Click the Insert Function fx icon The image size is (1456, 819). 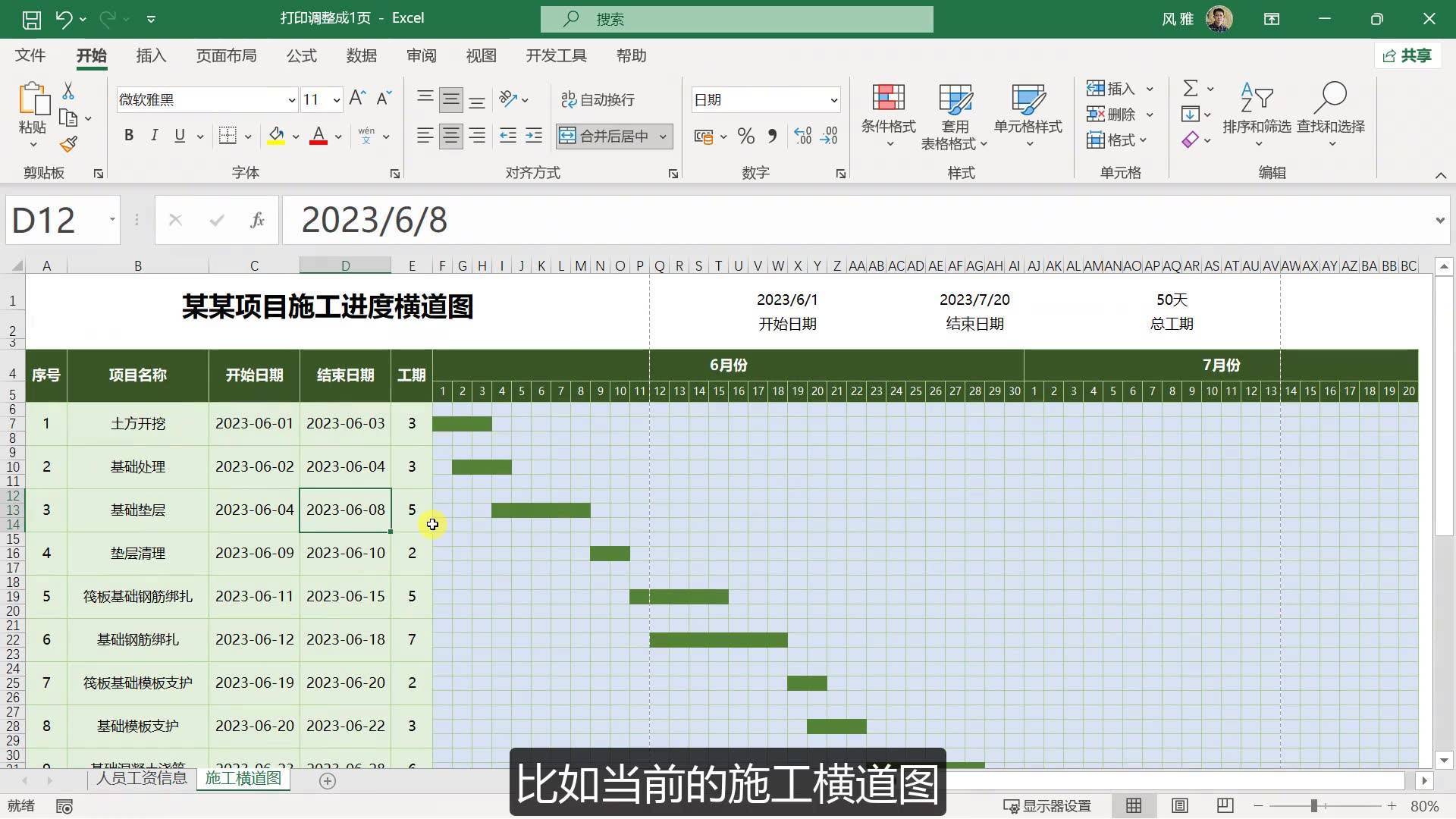257,221
